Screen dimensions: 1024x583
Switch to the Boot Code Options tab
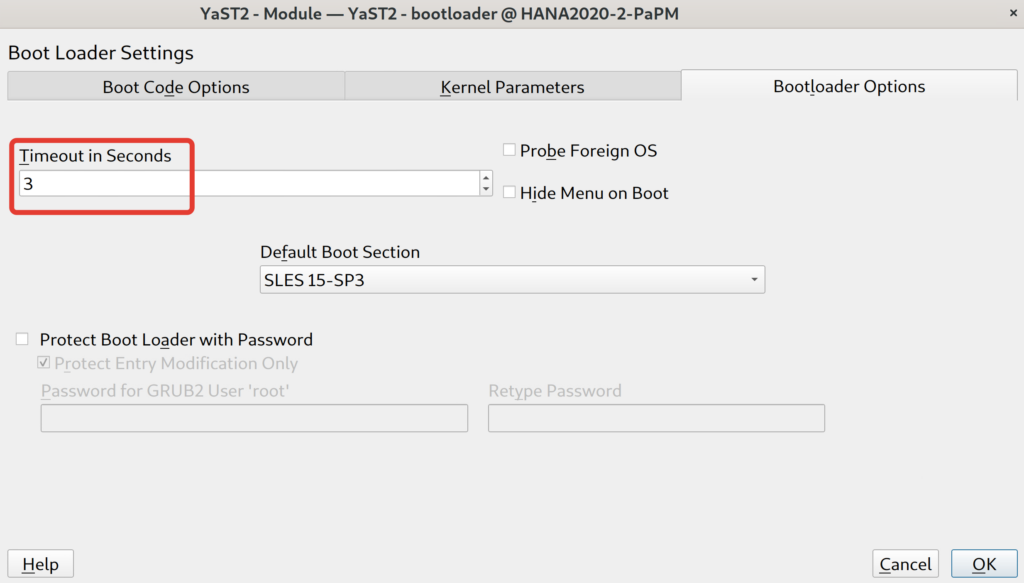[x=176, y=87]
